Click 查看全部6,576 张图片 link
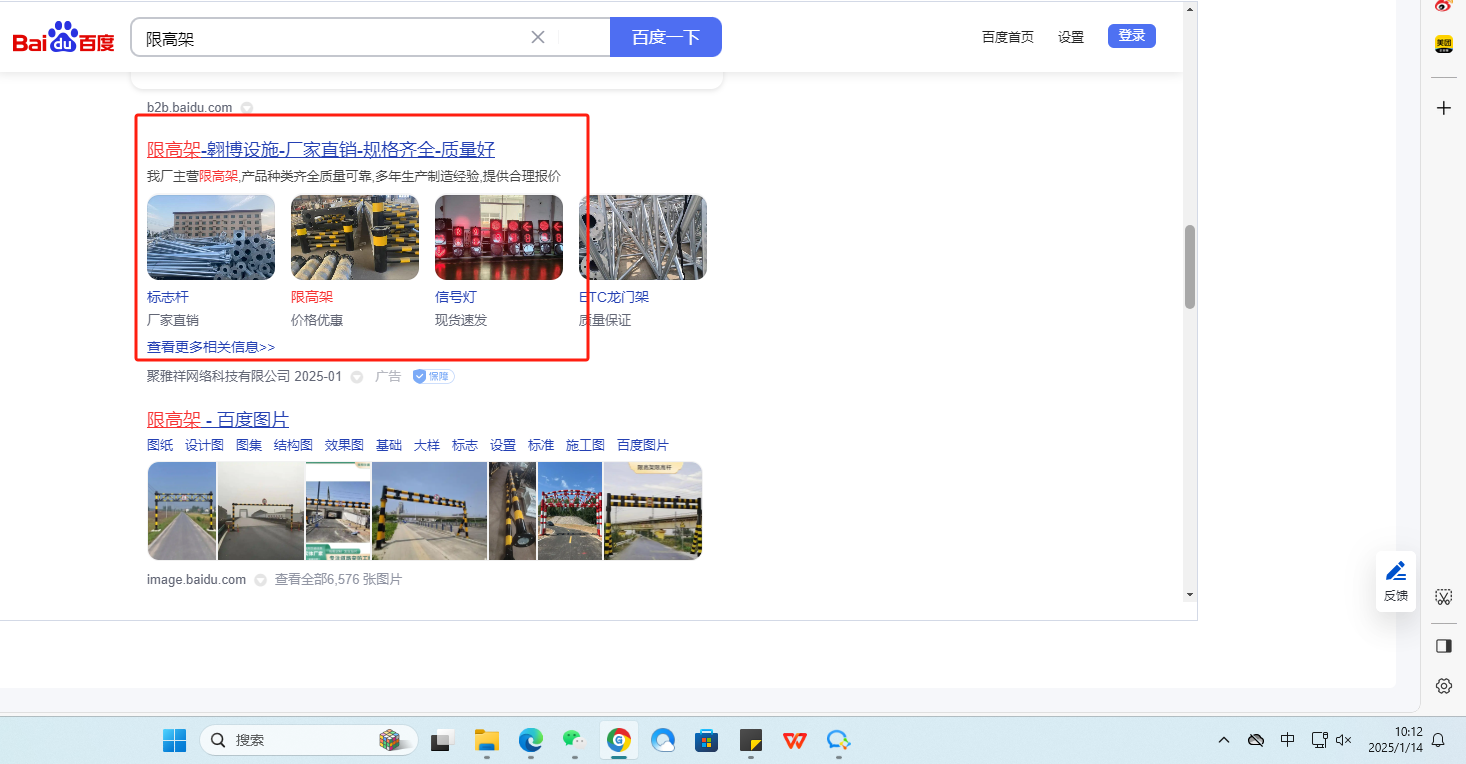The image size is (1466, 764). point(339,580)
